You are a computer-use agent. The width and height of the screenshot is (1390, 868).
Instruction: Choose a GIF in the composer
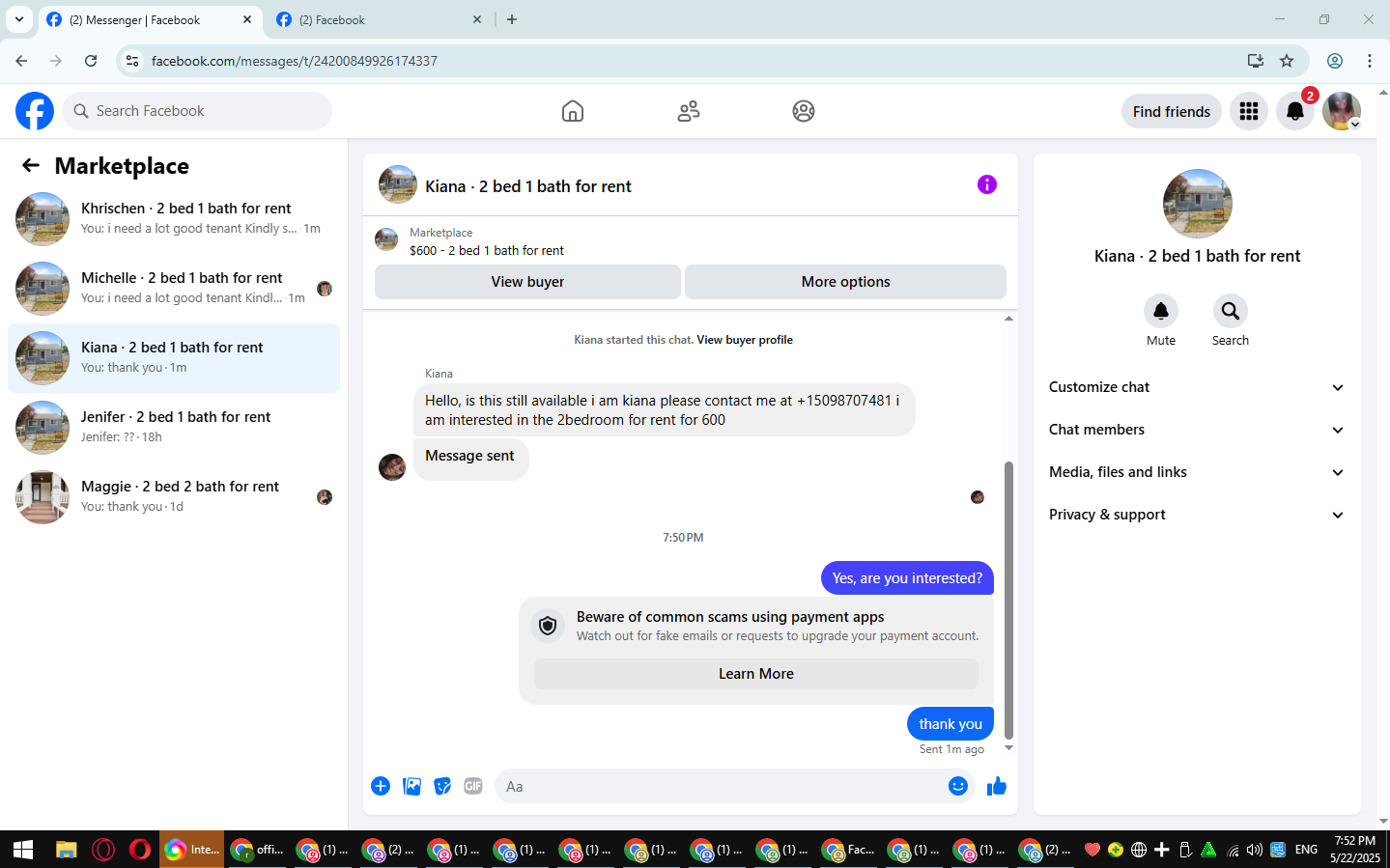[473, 786]
